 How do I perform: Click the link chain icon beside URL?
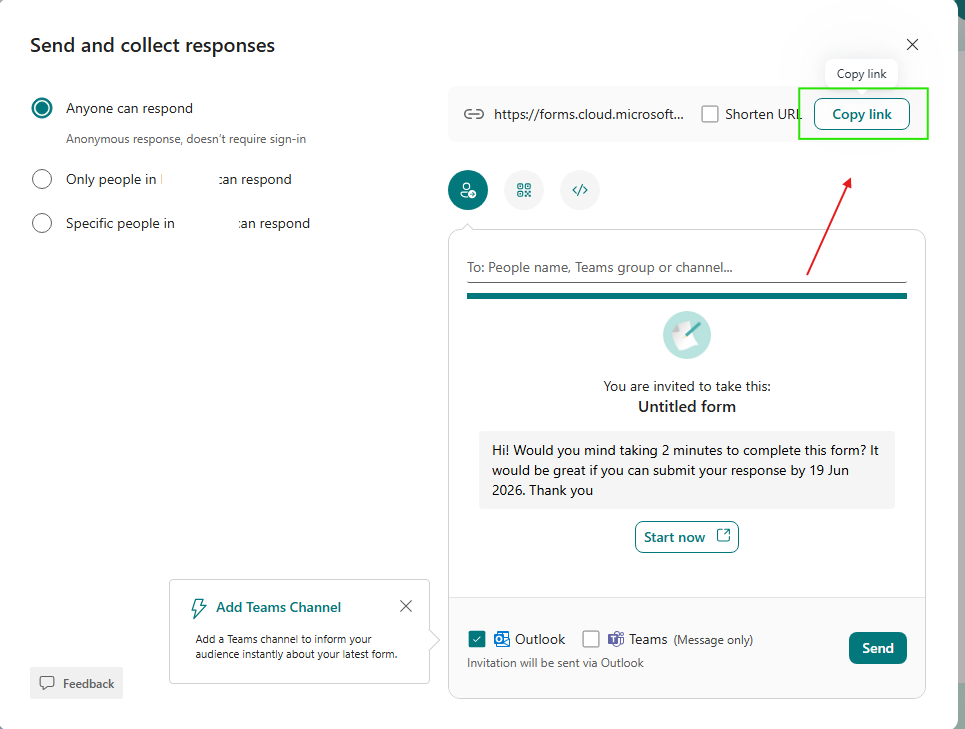pos(474,114)
